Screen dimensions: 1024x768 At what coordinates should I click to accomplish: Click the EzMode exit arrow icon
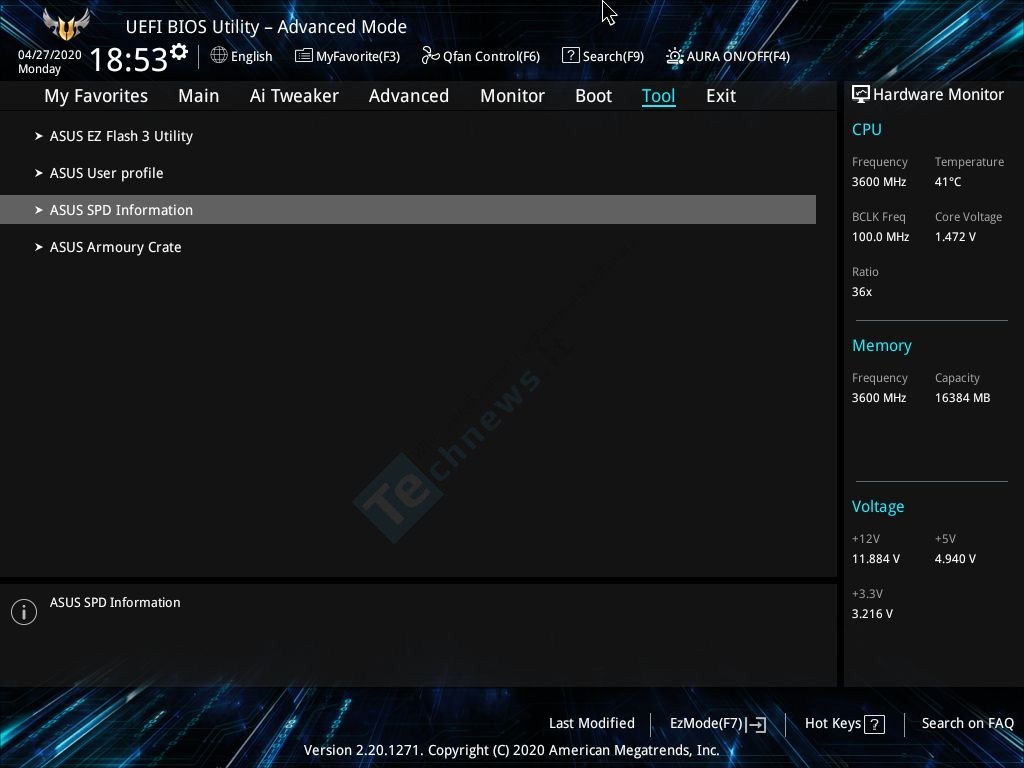[756, 724]
